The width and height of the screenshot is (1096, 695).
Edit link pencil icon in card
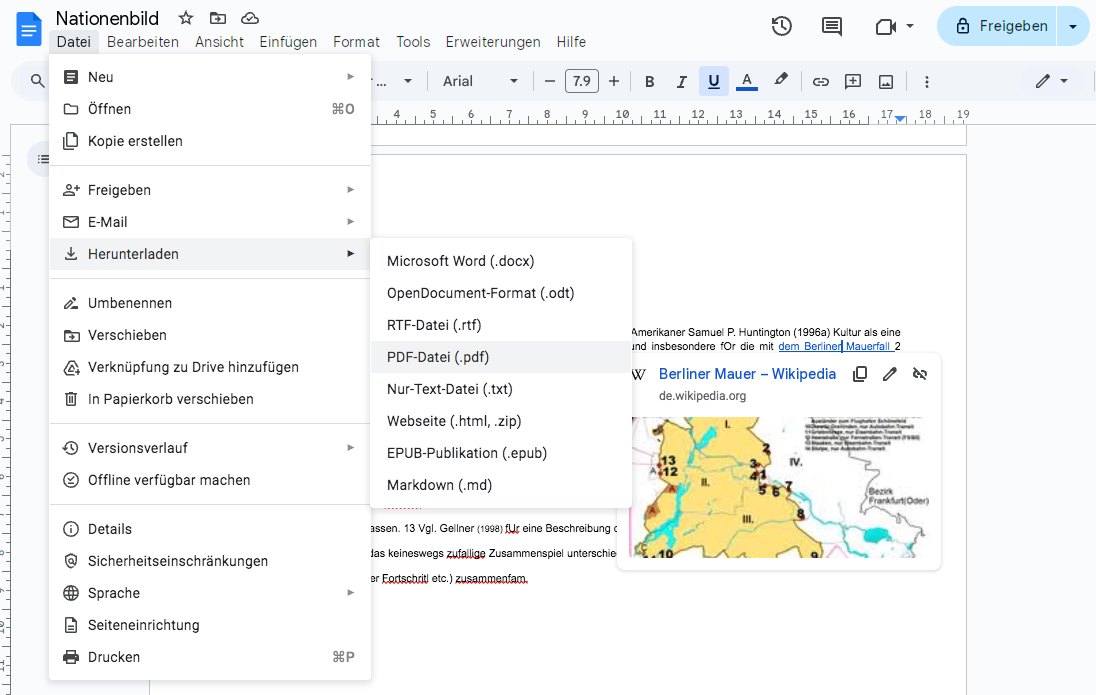890,374
